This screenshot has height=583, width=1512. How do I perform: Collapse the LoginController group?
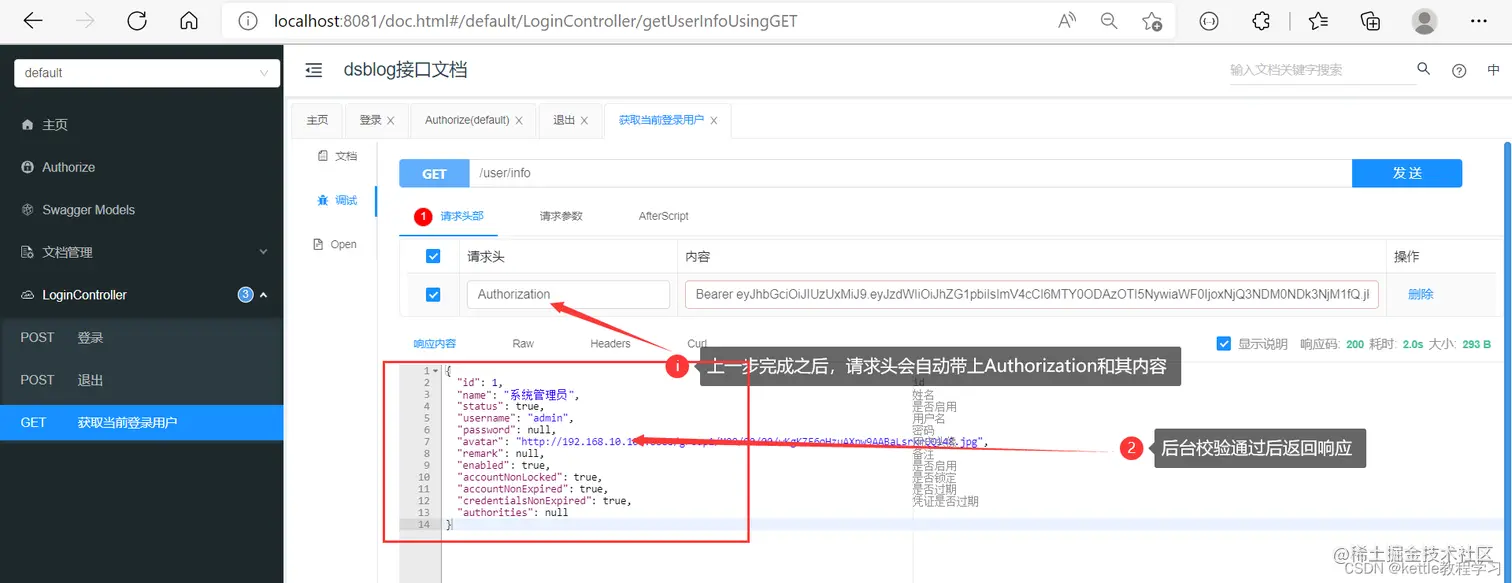141,295
